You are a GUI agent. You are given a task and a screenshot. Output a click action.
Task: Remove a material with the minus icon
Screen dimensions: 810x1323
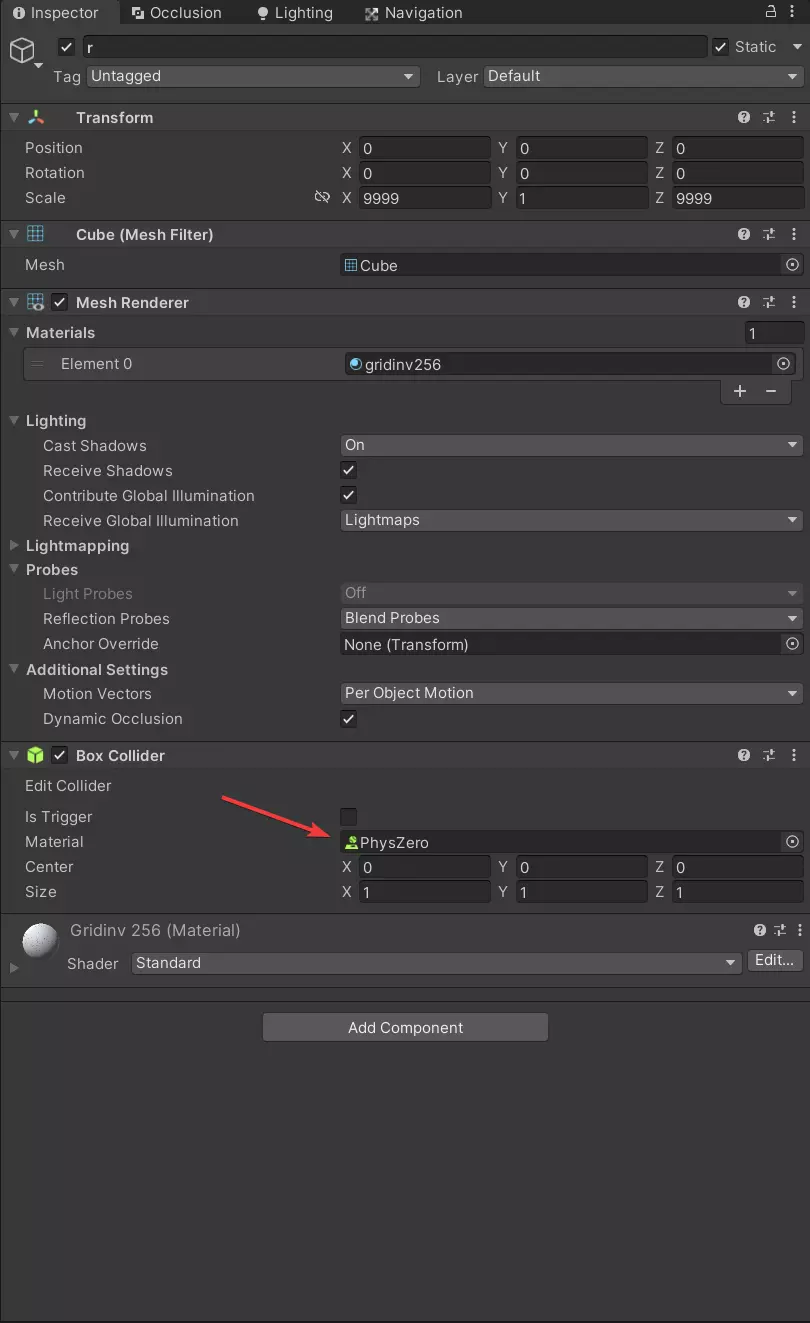pos(771,391)
